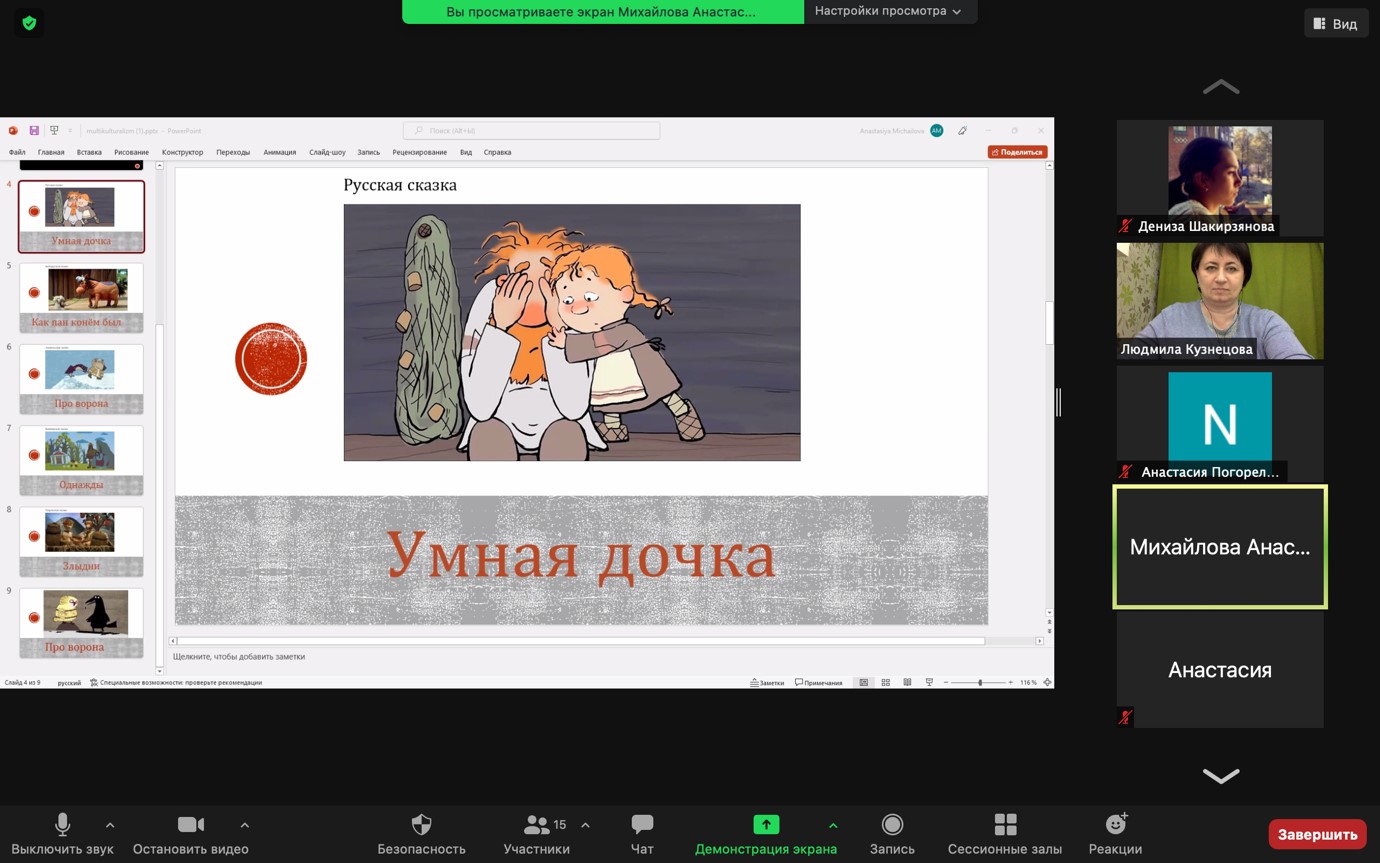Viewport: 1380px width, 863px height.
Task: Open the Вид layout menu at the top right
Action: pyautogui.click(x=1336, y=23)
